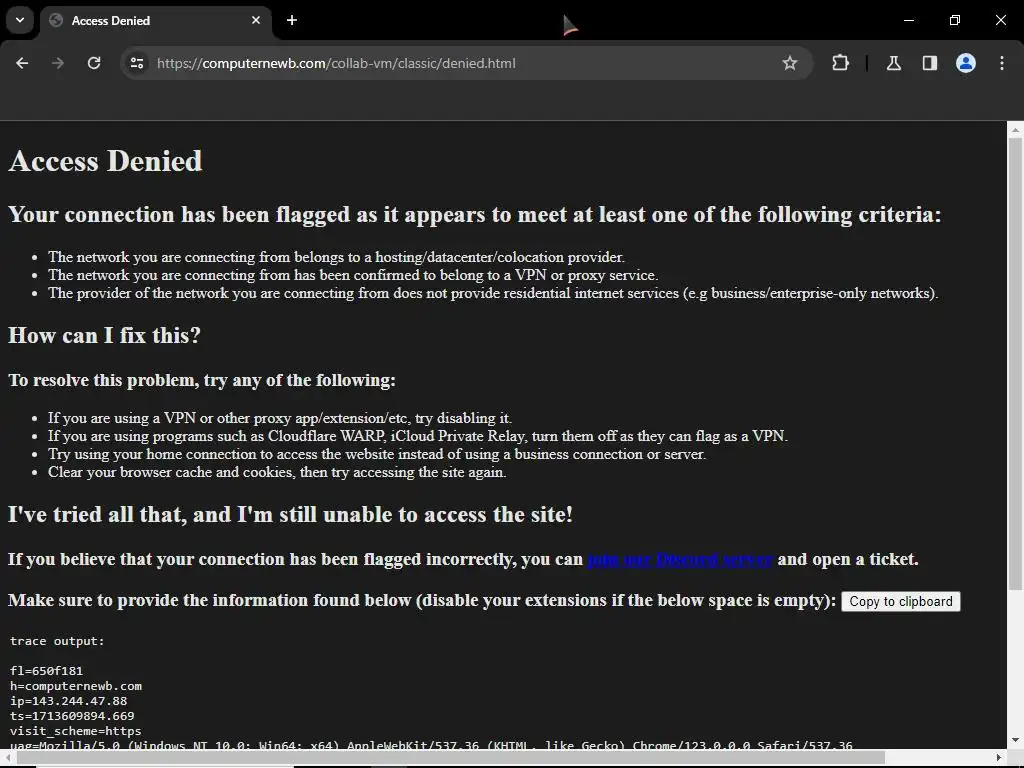Click the horizontal scrollbar right arrow
The image size is (1024, 768).
(999, 758)
